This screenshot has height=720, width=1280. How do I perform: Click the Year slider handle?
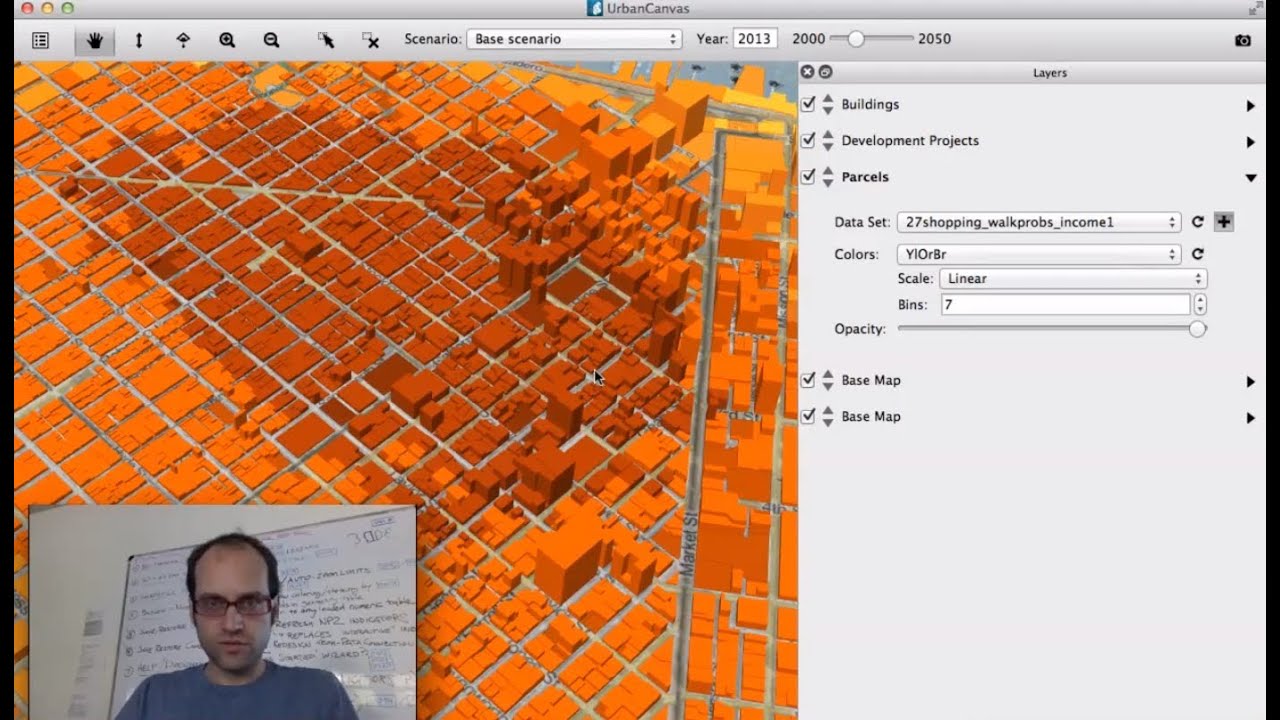coord(855,39)
